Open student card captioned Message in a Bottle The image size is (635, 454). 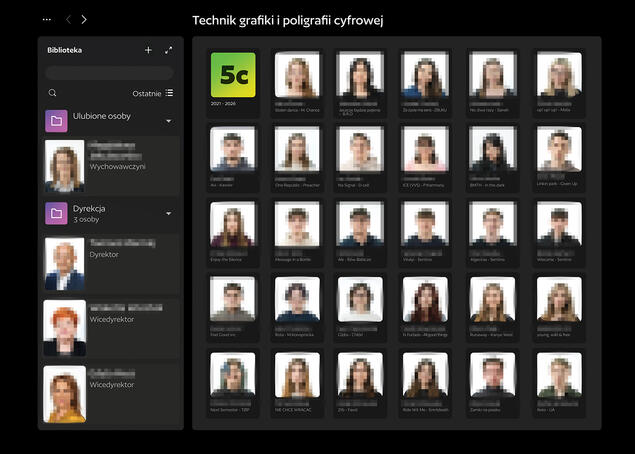coord(297,233)
